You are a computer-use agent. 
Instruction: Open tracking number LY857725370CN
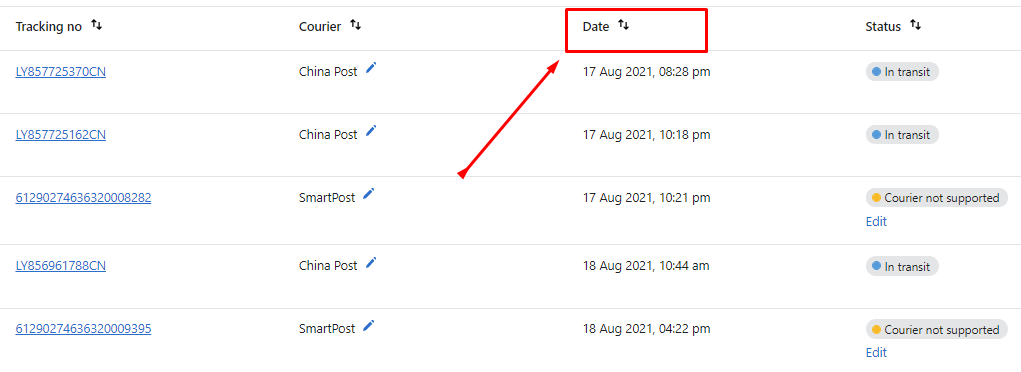(61, 72)
